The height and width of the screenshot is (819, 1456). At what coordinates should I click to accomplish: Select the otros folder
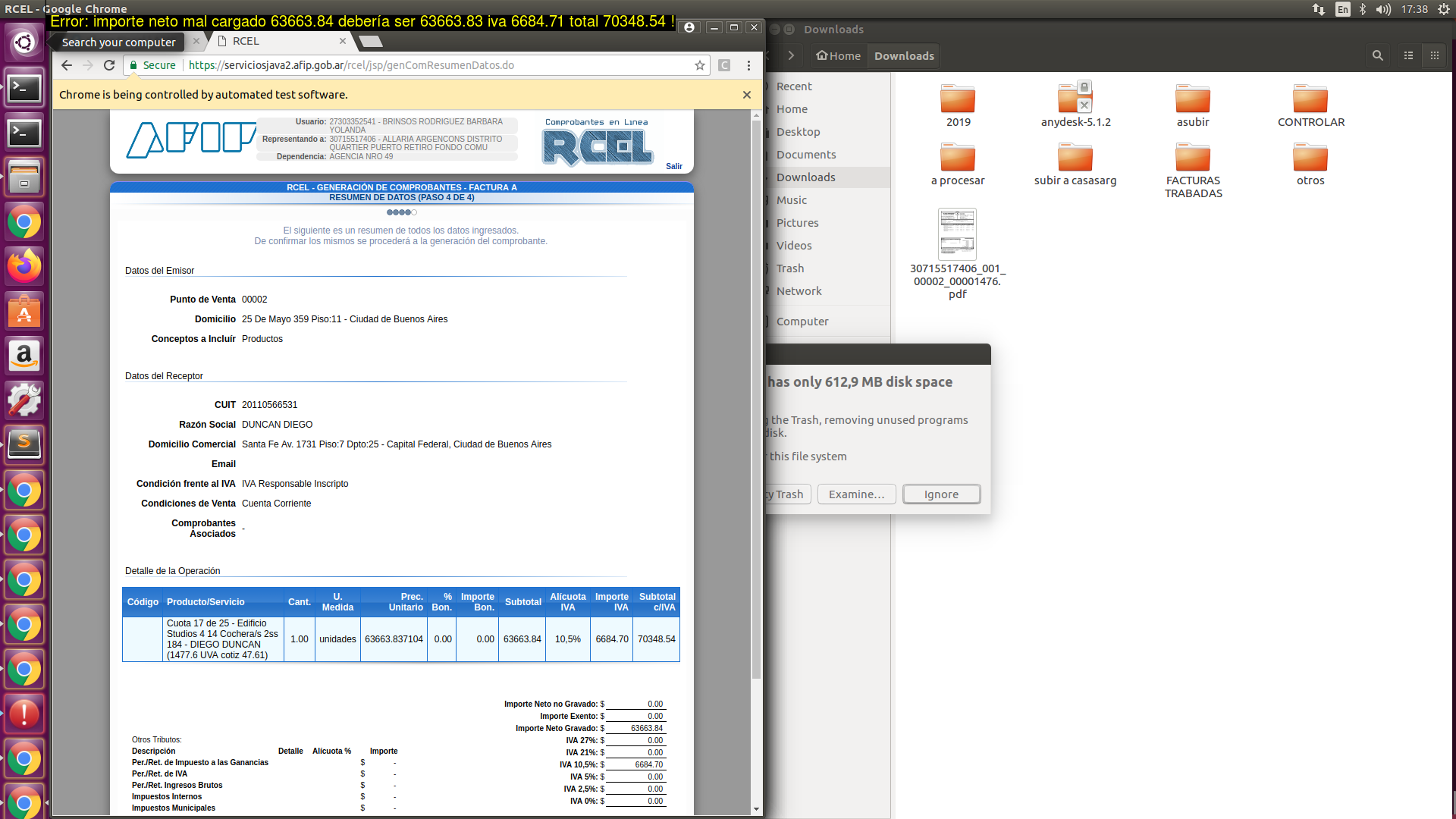[1310, 164]
